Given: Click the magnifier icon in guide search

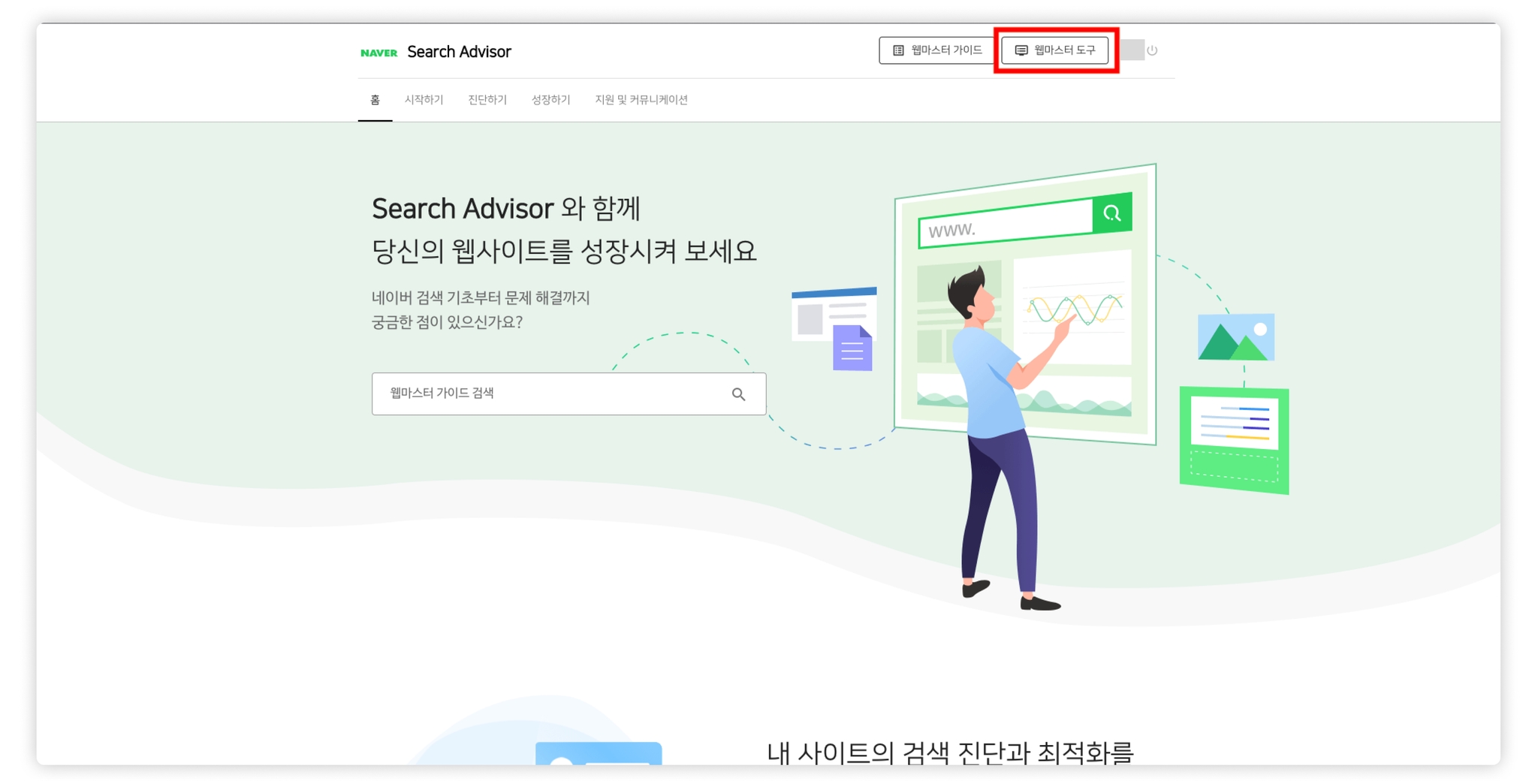Looking at the screenshot, I should [x=738, y=394].
